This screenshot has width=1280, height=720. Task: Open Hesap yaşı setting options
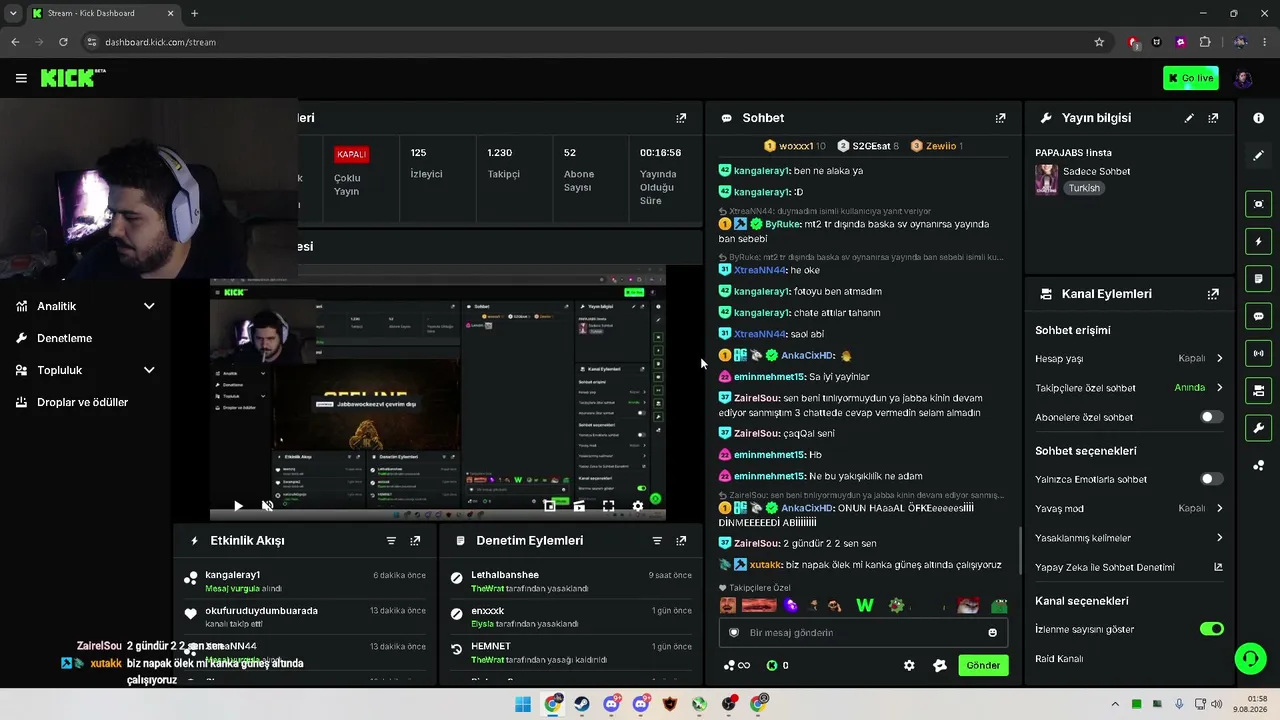(1129, 358)
